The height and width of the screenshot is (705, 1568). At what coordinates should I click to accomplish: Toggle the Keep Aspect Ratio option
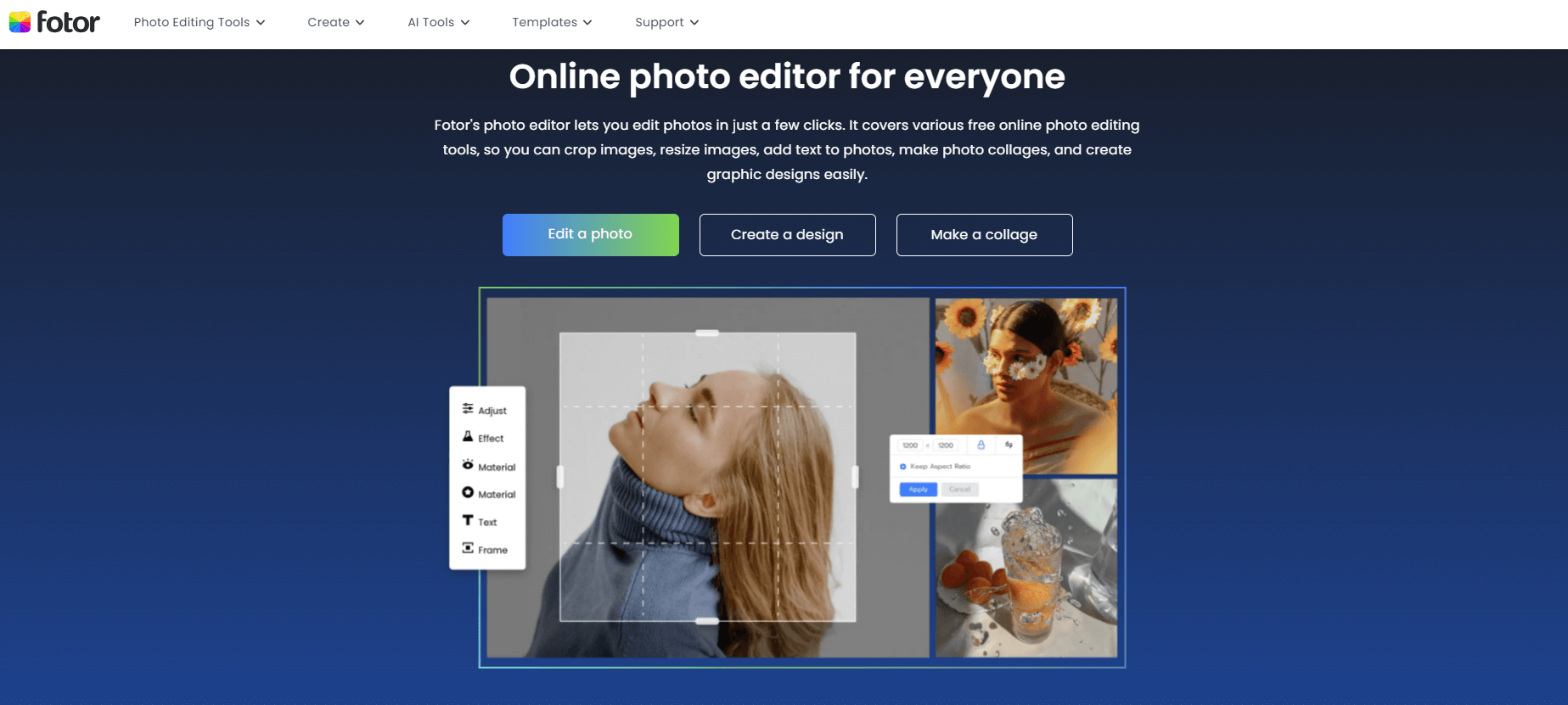903,467
